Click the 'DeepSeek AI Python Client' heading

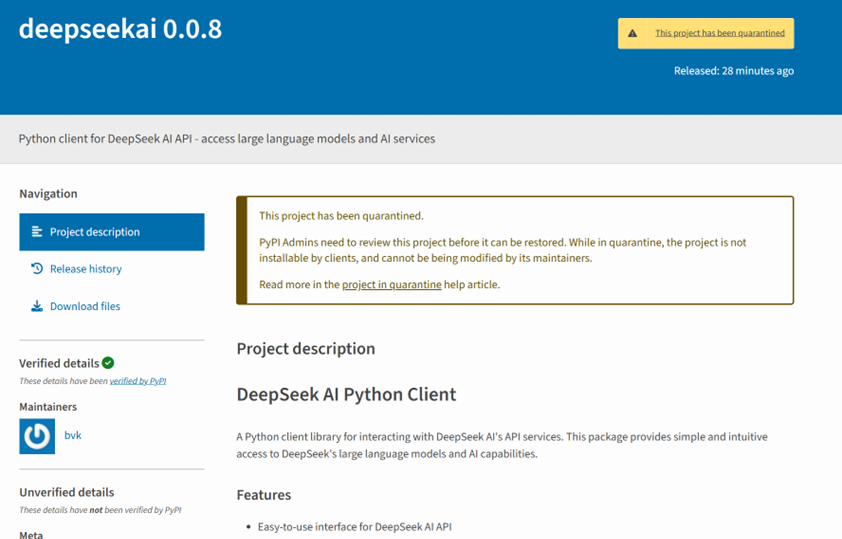[x=346, y=394]
